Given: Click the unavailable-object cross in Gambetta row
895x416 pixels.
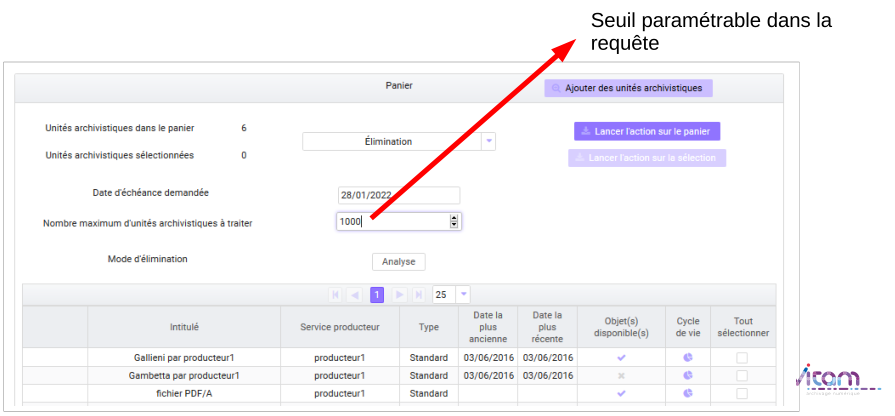Looking at the screenshot, I should (x=621, y=375).
